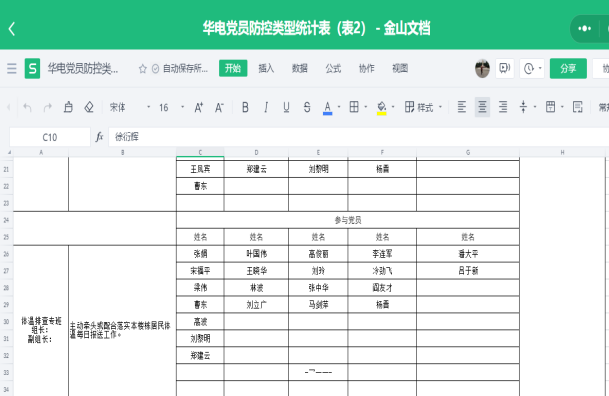Open font color dropdown arrow
Viewport: 609px width, 396px height.
point(339,107)
